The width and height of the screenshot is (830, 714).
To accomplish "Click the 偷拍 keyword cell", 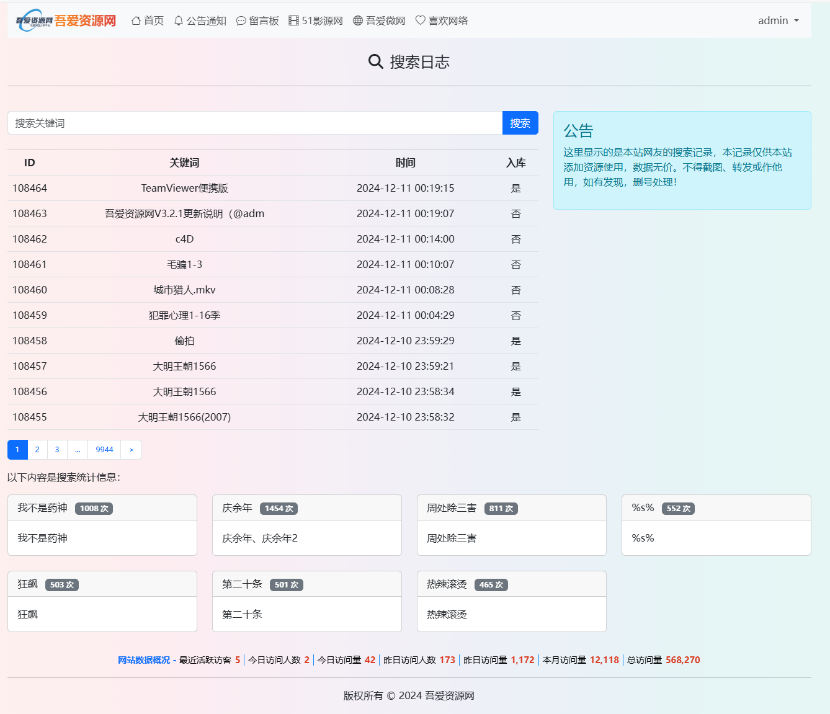I will coord(184,340).
